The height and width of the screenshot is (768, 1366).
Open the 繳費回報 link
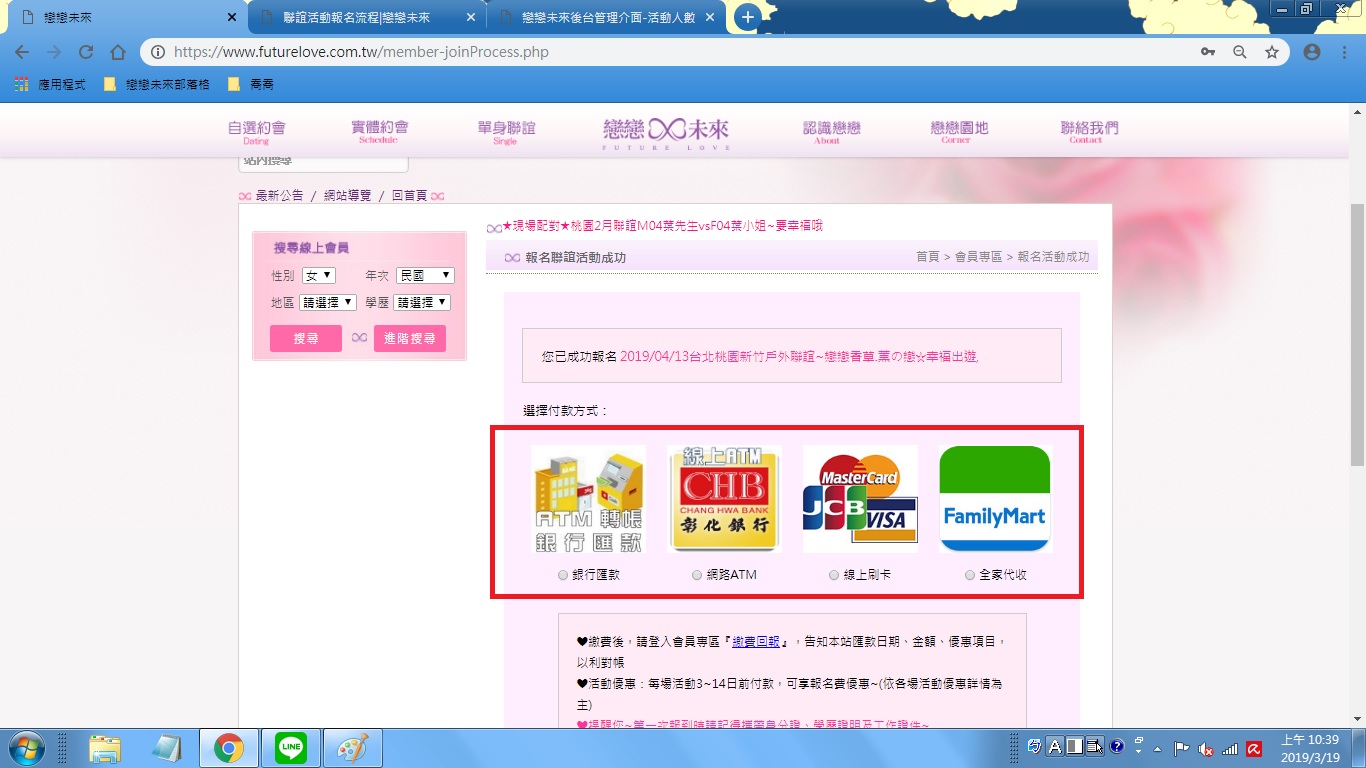(756, 642)
